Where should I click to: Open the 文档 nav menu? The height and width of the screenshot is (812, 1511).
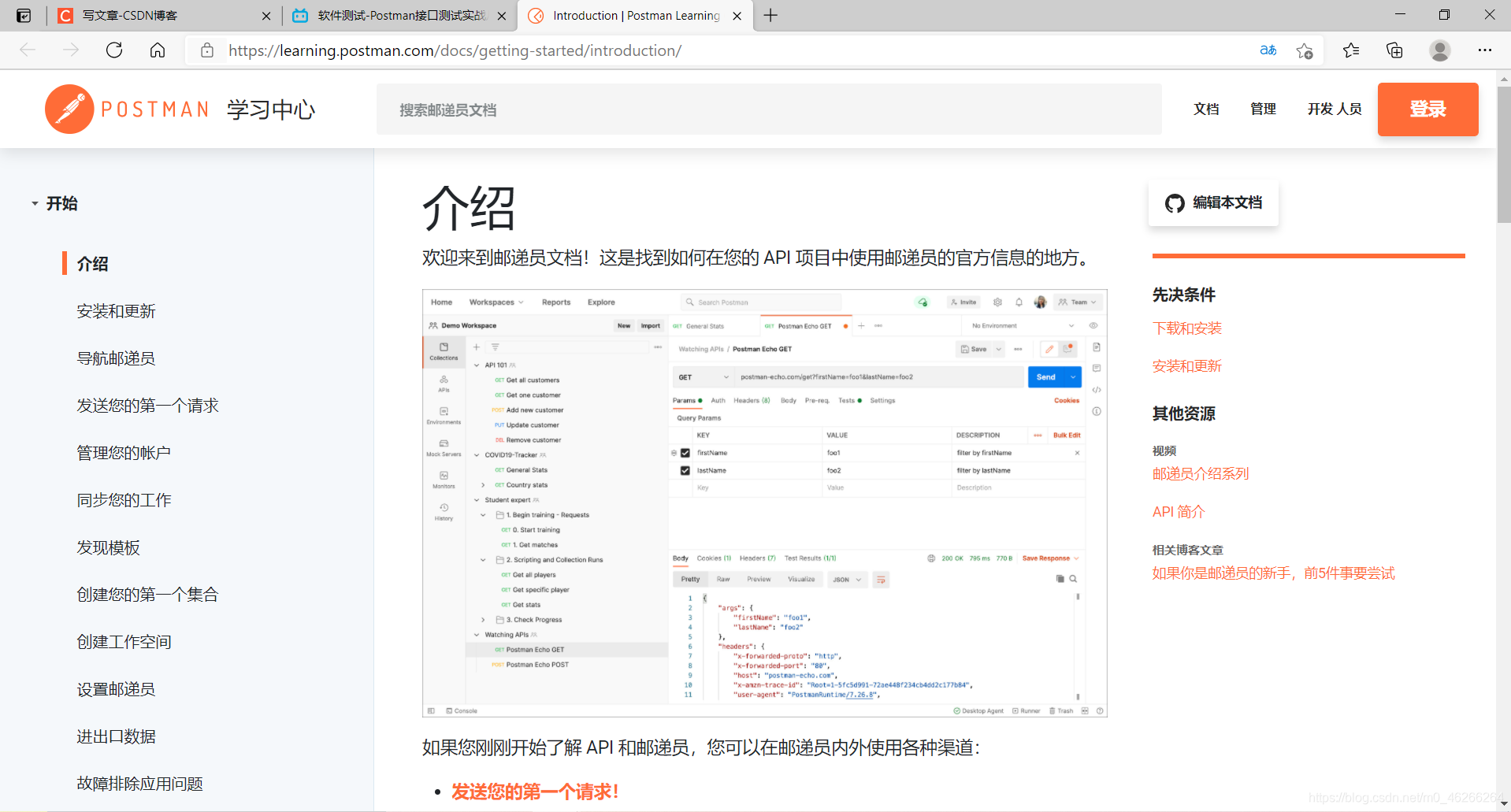pos(1206,109)
